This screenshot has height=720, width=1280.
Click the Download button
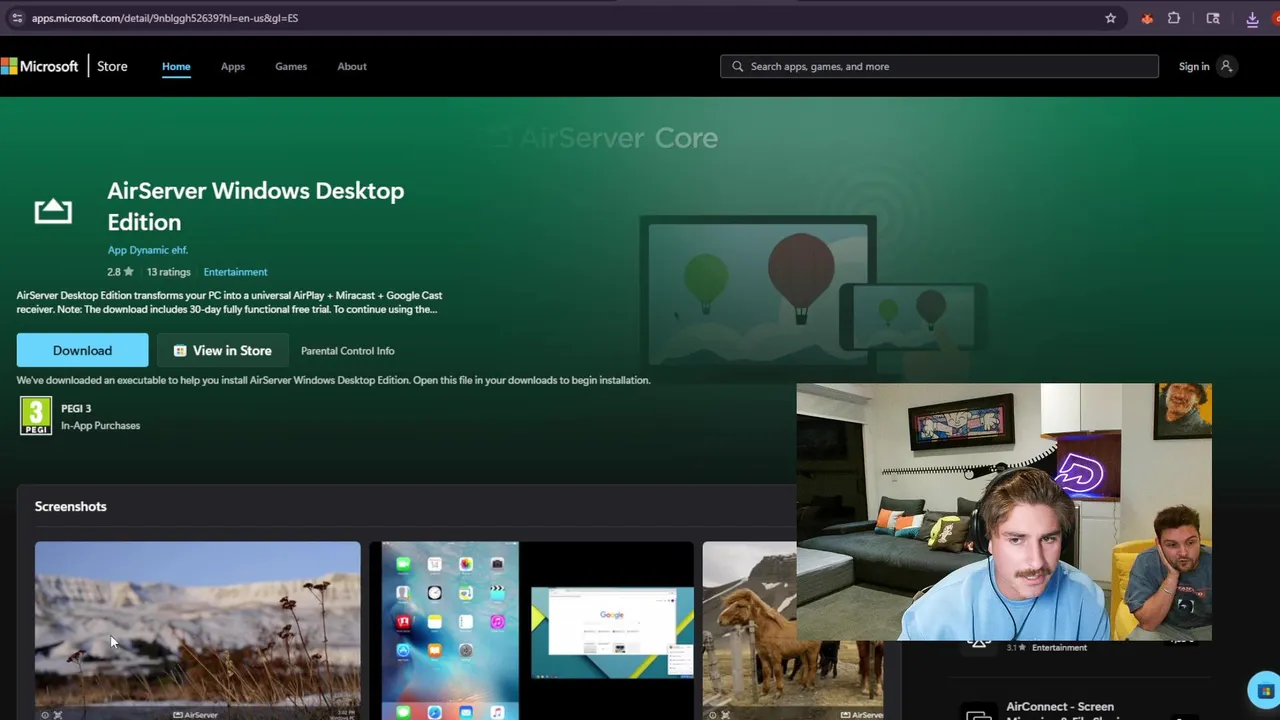point(82,350)
